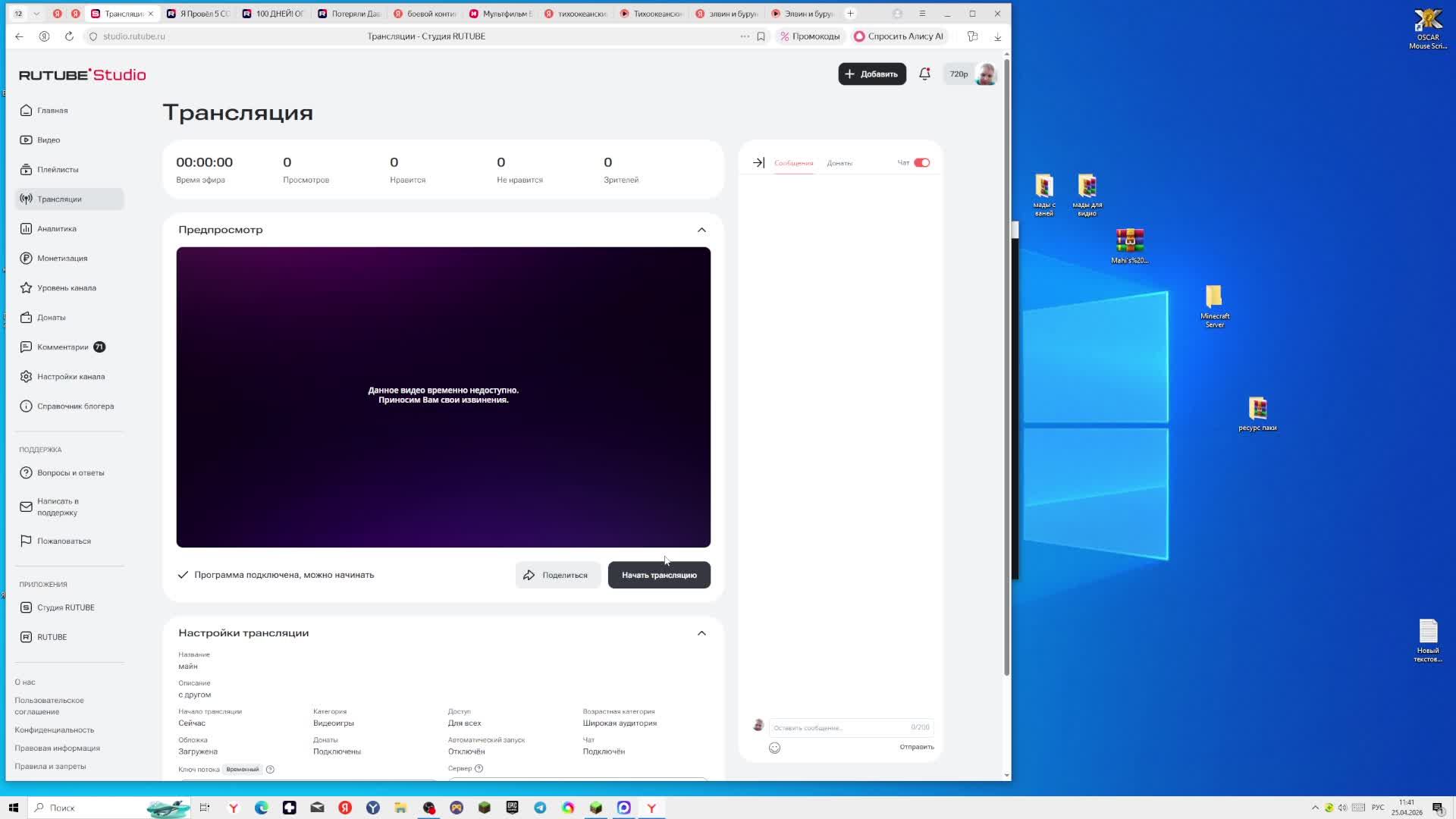
Task: Switch to the Донаты chat tab
Action: point(839,163)
